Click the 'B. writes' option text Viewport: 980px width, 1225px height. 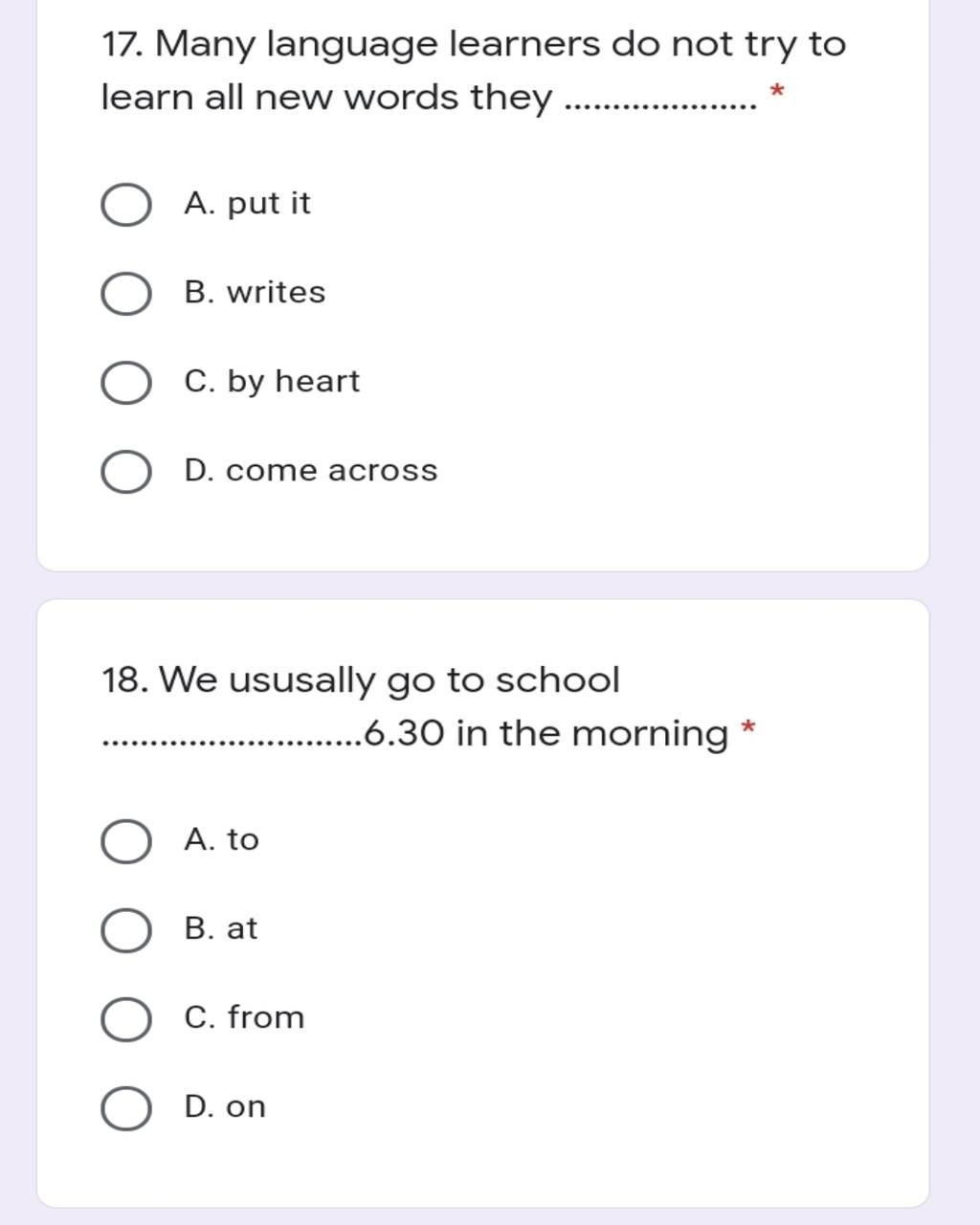(255, 292)
